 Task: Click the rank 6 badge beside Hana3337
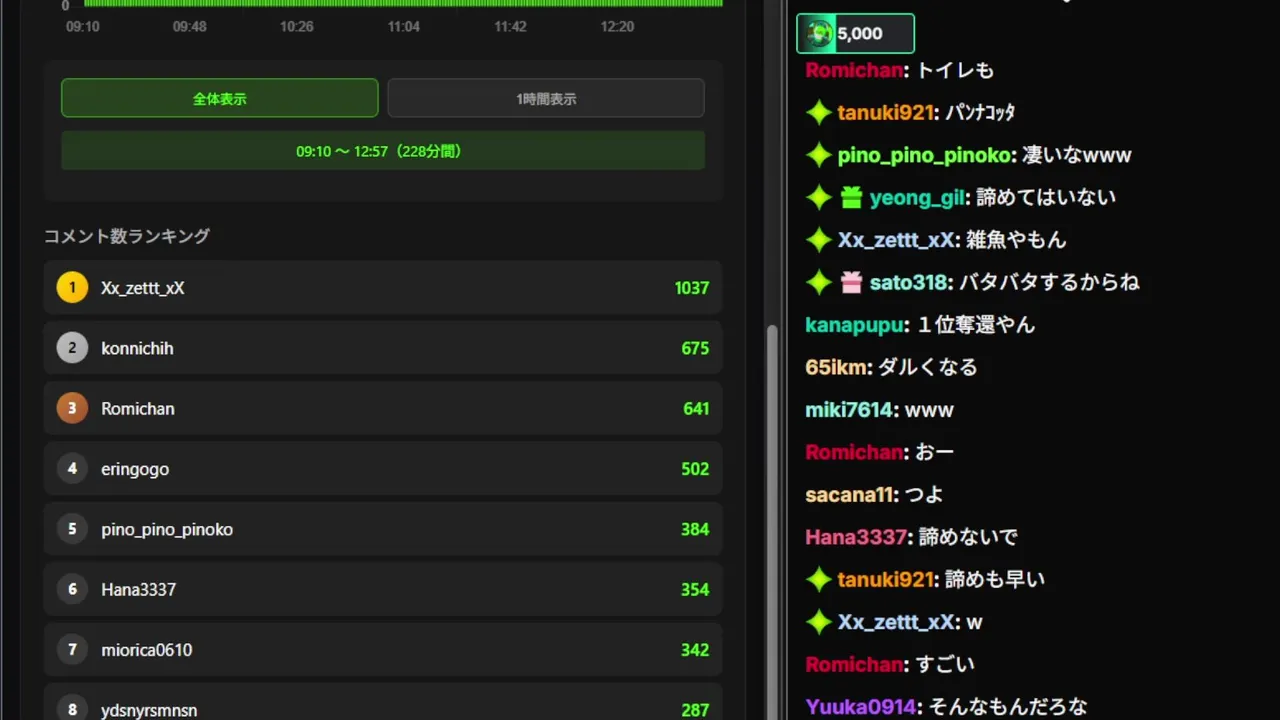[72, 590]
